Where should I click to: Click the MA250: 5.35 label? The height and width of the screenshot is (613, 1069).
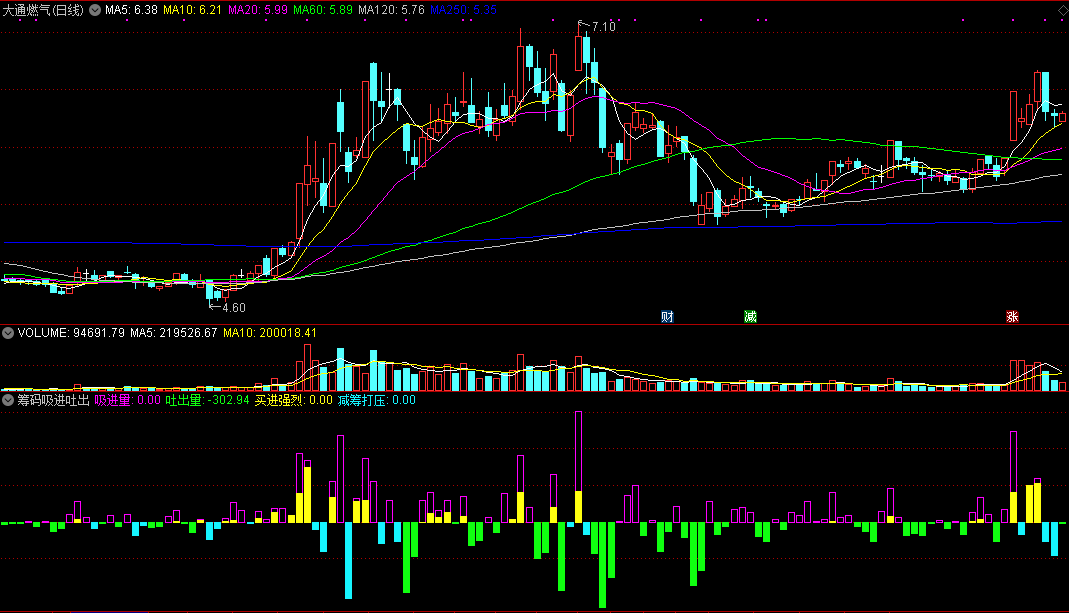pos(463,10)
